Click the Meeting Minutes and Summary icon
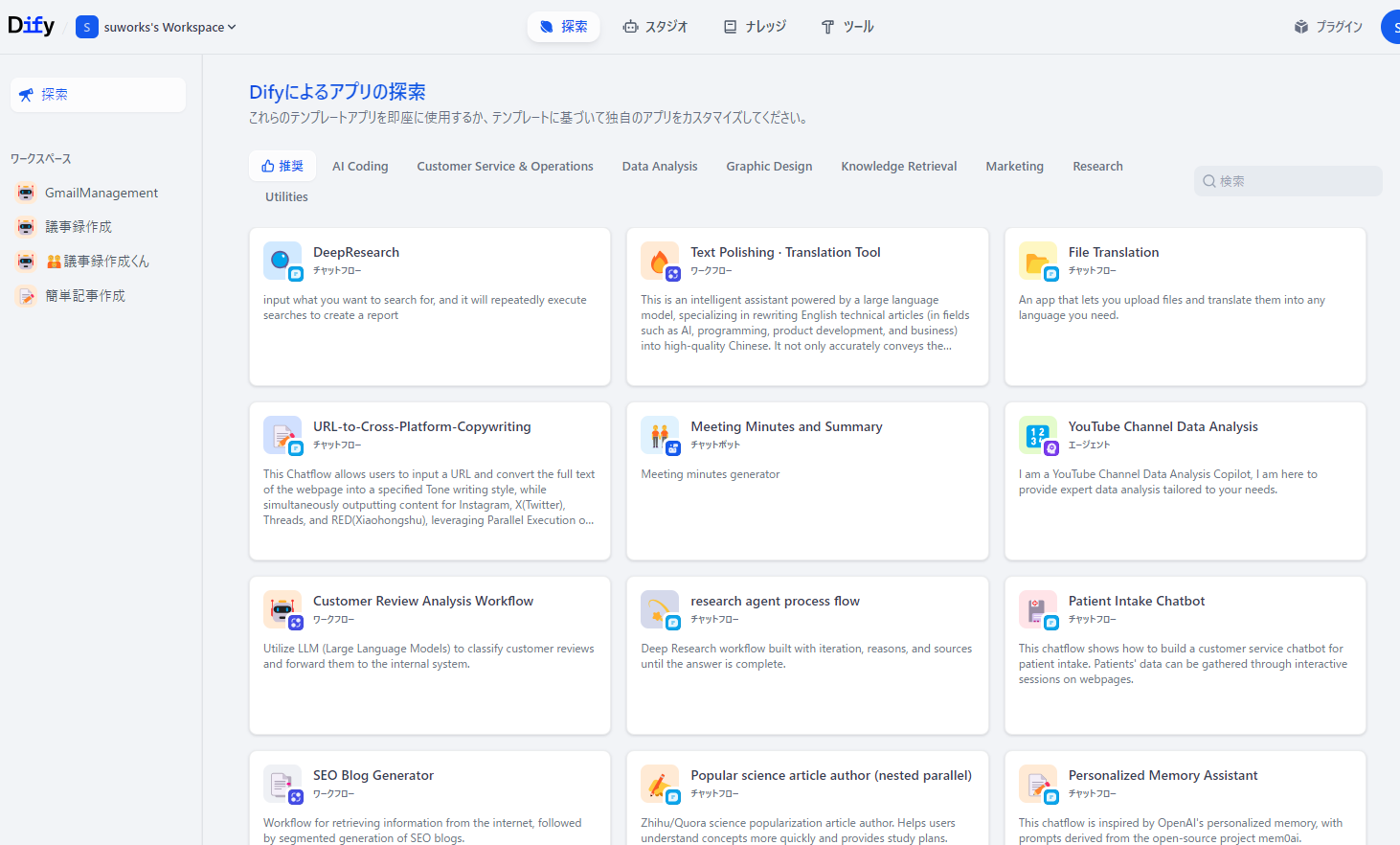This screenshot has height=845, width=1400. [660, 435]
